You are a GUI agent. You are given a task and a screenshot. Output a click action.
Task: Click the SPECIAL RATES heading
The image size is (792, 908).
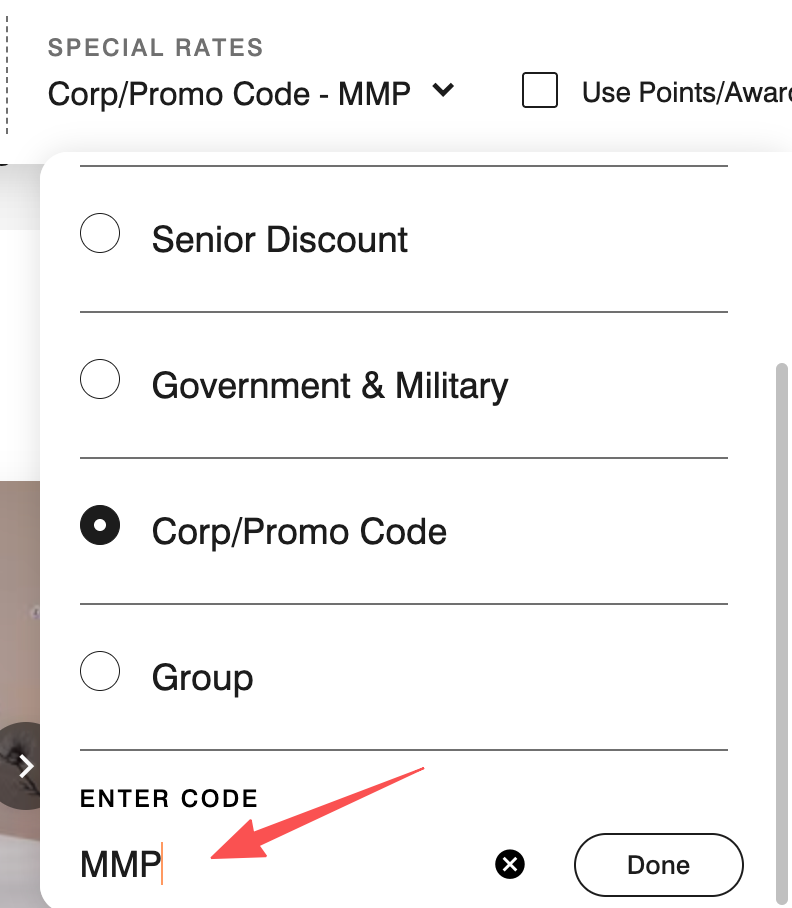click(156, 47)
